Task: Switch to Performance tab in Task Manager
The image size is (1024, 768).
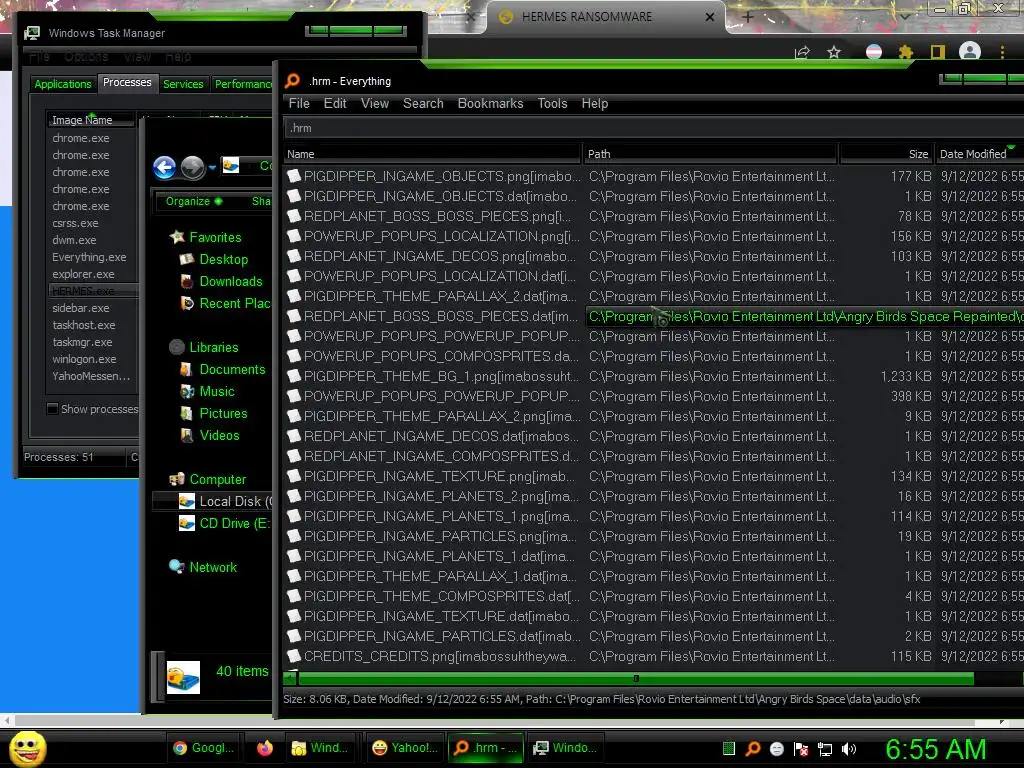Action: [243, 84]
